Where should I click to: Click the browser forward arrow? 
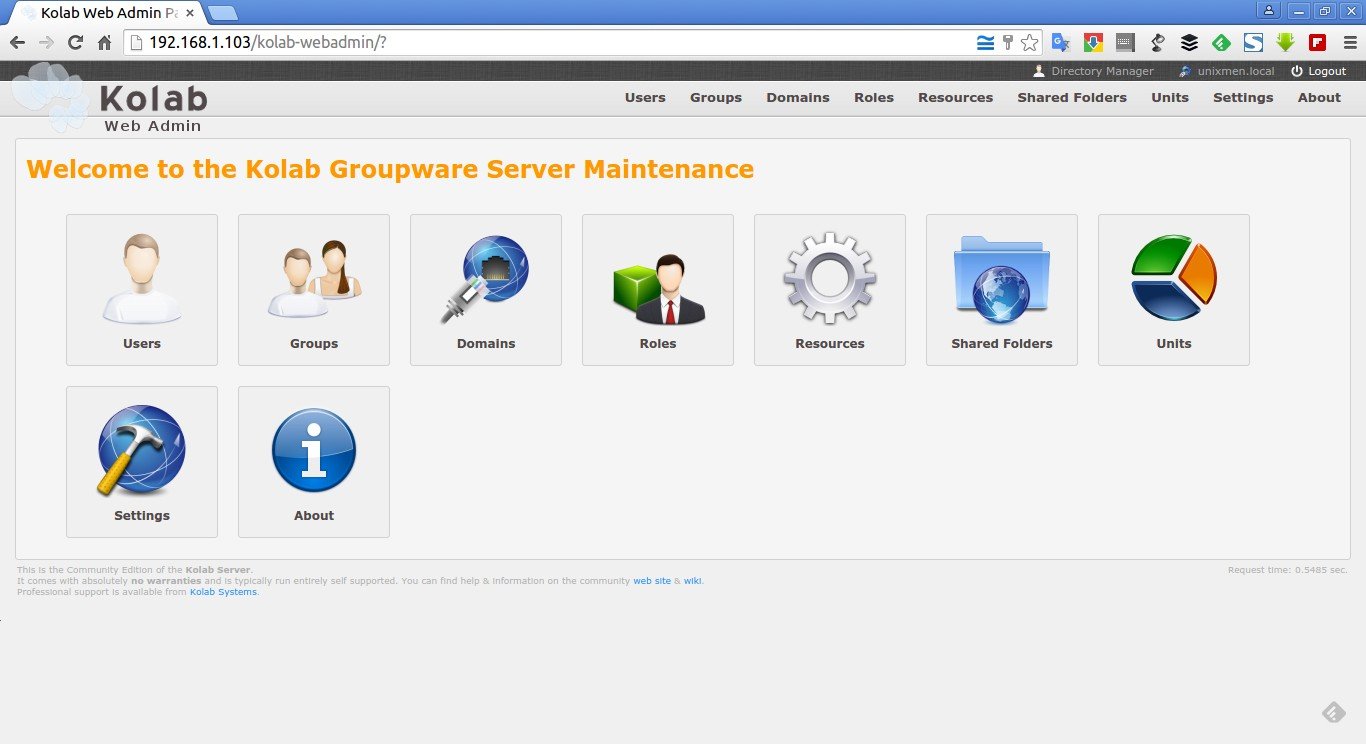point(46,43)
